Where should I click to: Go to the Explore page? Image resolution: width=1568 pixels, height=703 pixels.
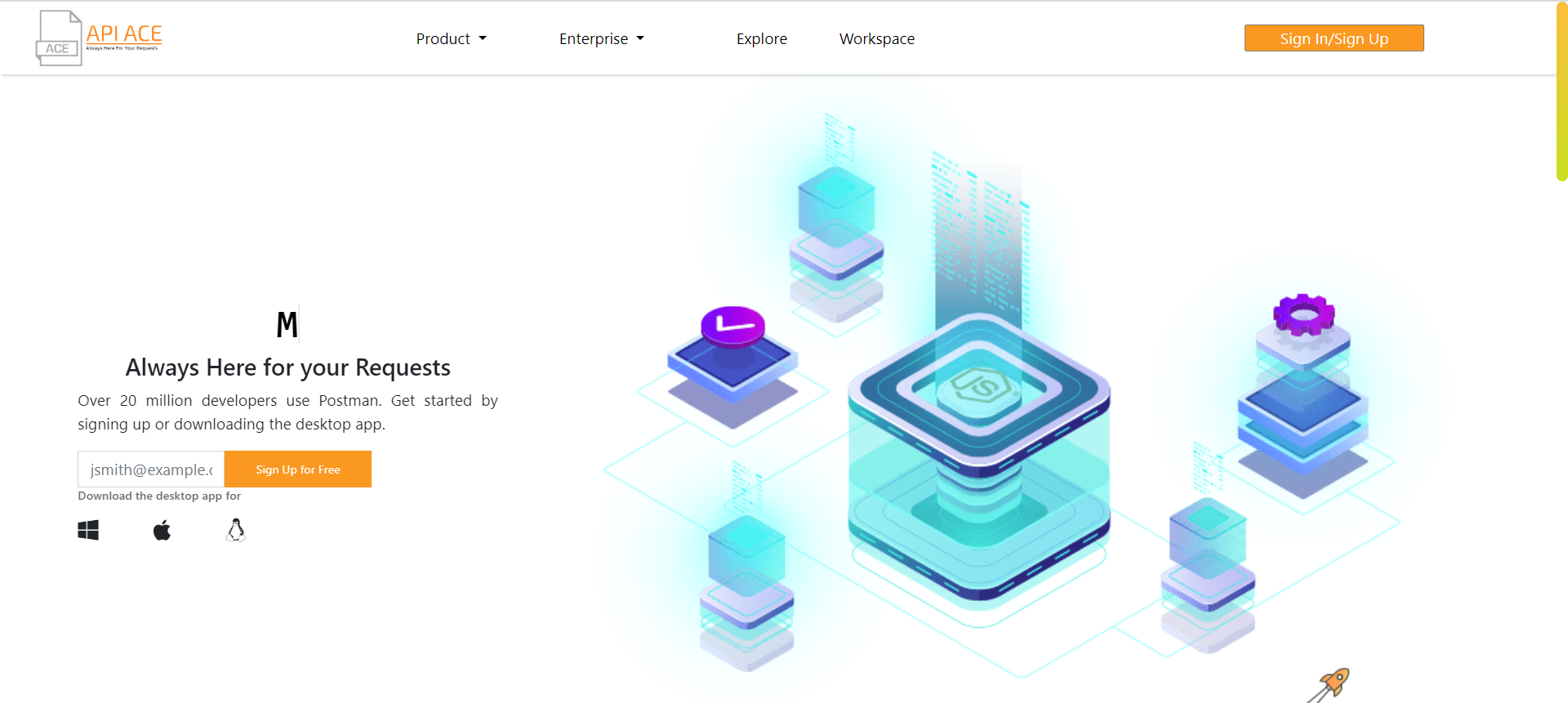761,39
